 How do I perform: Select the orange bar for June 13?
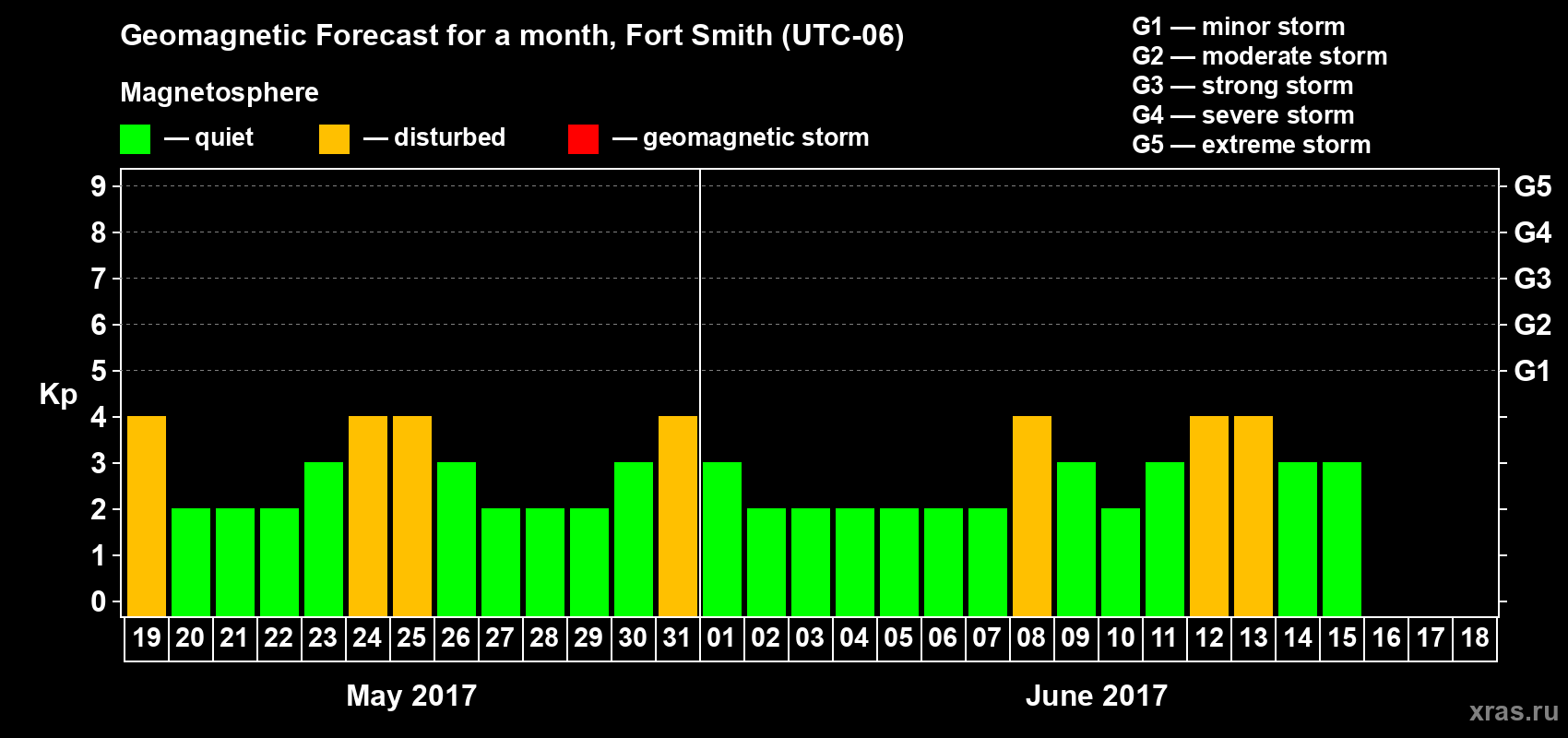(1253, 517)
